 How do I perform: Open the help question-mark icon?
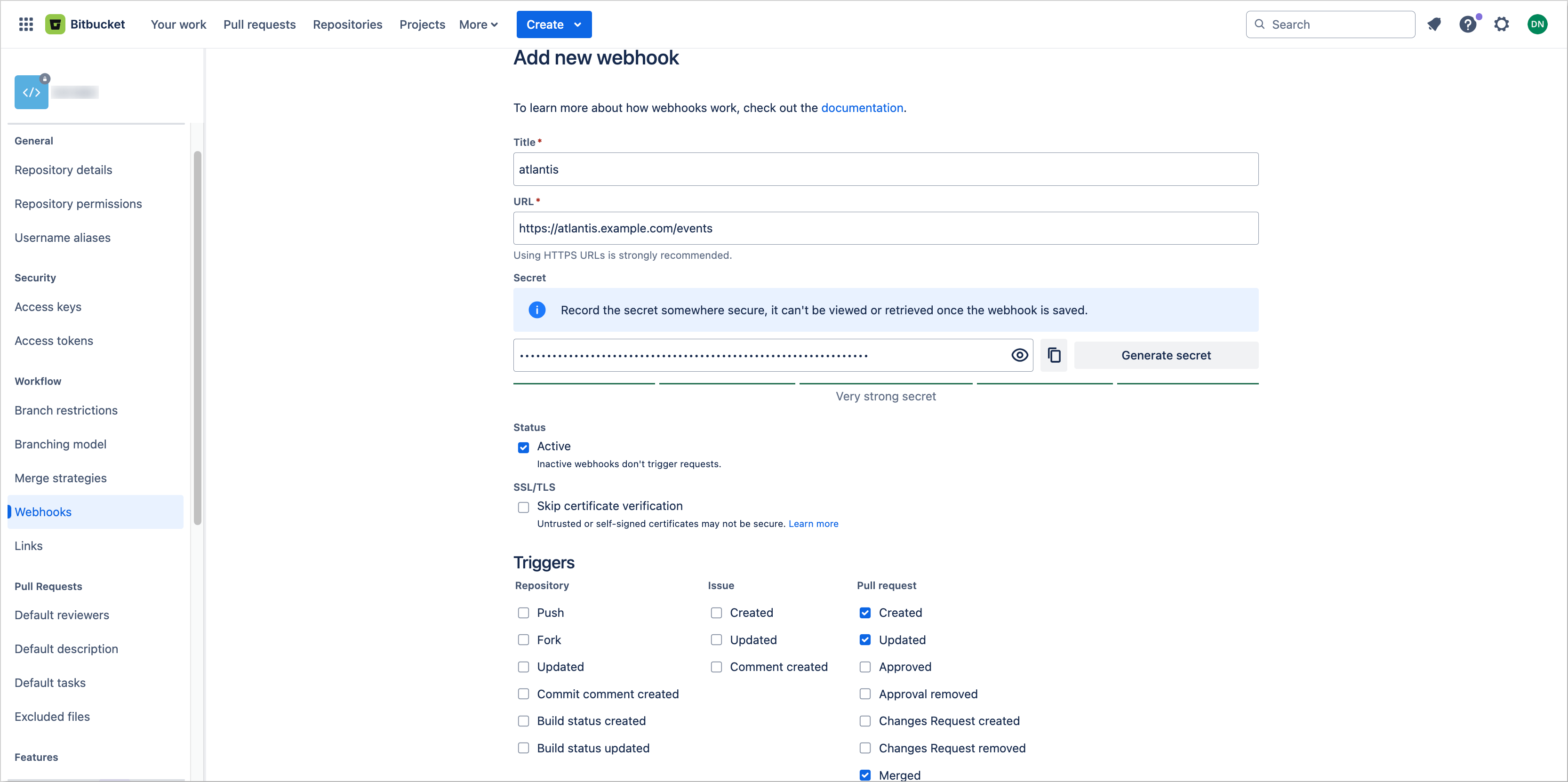(x=1469, y=24)
